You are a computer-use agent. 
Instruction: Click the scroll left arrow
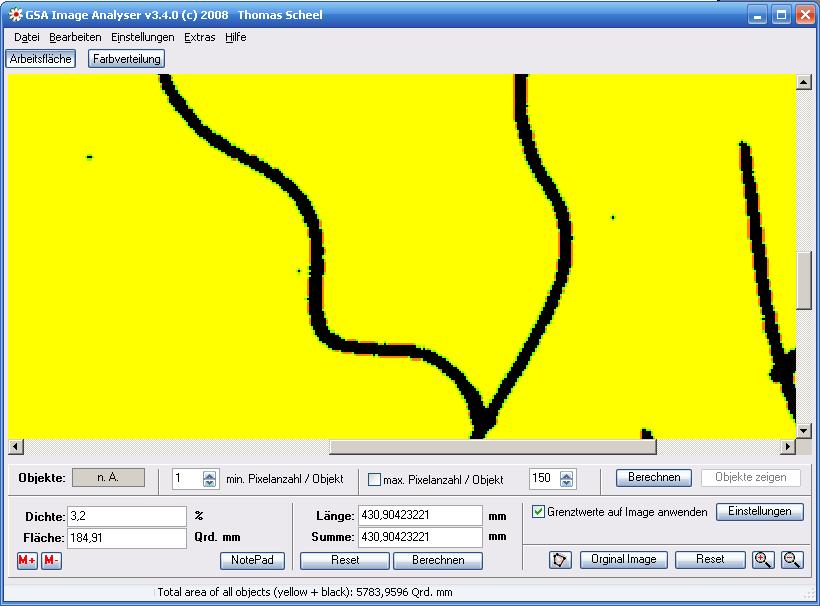[16, 447]
